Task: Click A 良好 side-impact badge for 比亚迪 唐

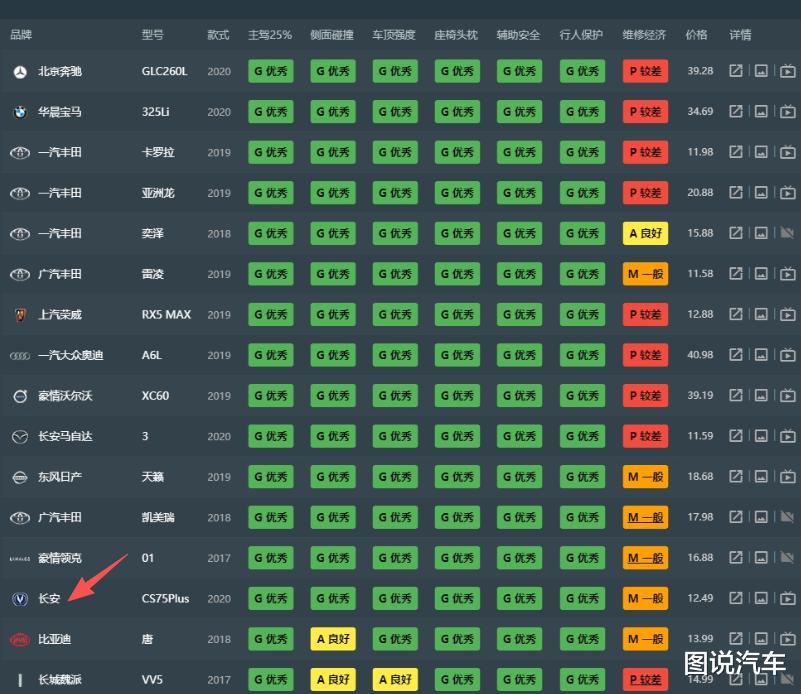Action: (x=333, y=639)
